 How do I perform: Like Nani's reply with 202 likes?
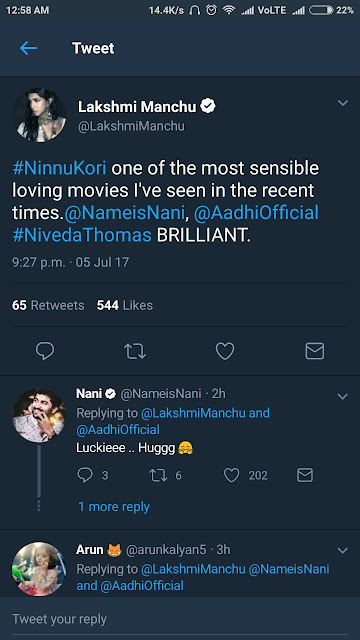pyautogui.click(x=231, y=475)
